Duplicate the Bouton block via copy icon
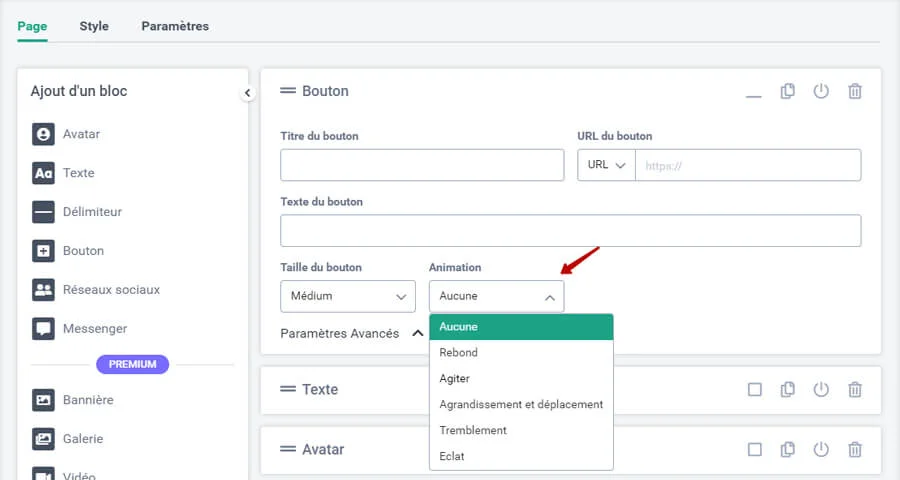This screenshot has height=480, width=900. click(x=788, y=91)
